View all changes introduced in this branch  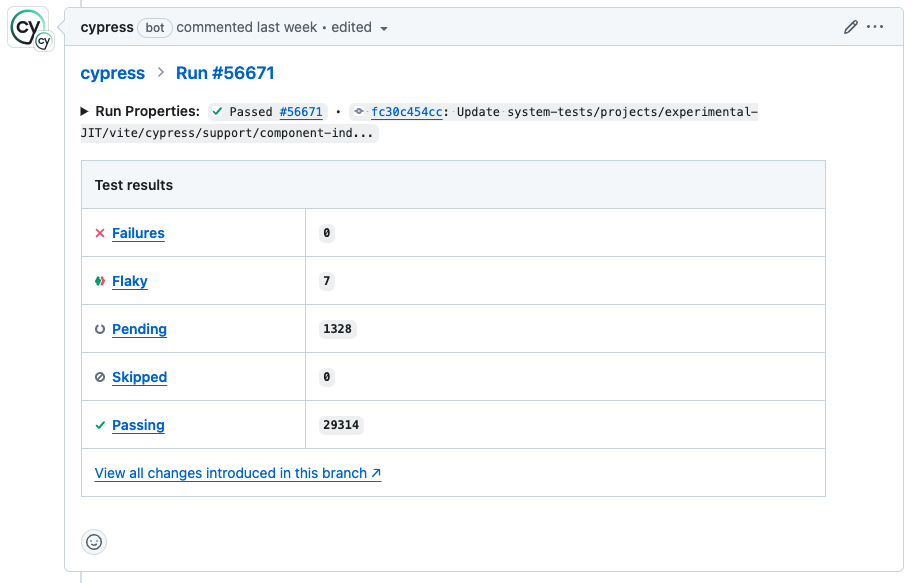tap(238, 473)
